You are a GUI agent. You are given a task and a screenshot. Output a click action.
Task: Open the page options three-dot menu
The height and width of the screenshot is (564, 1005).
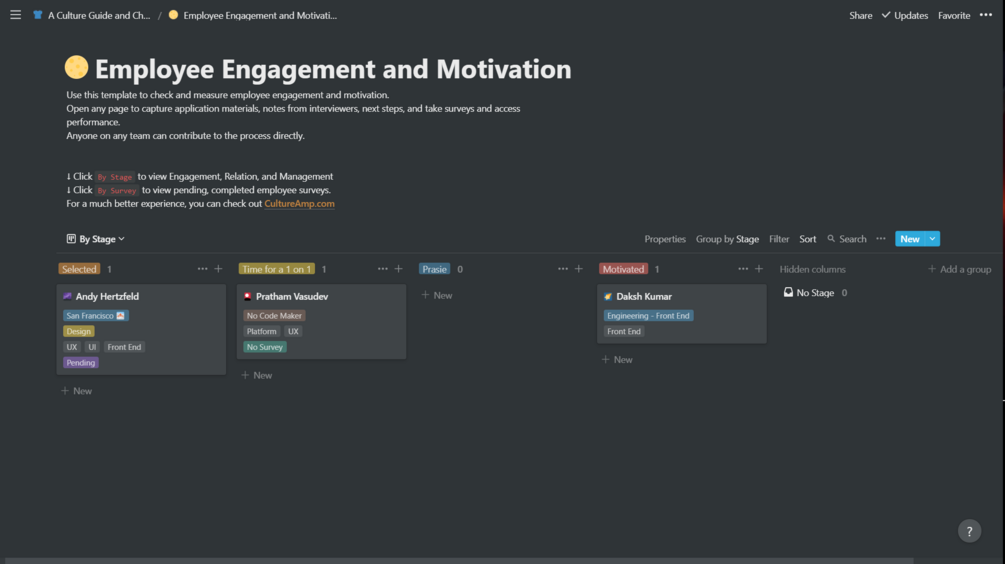click(986, 15)
